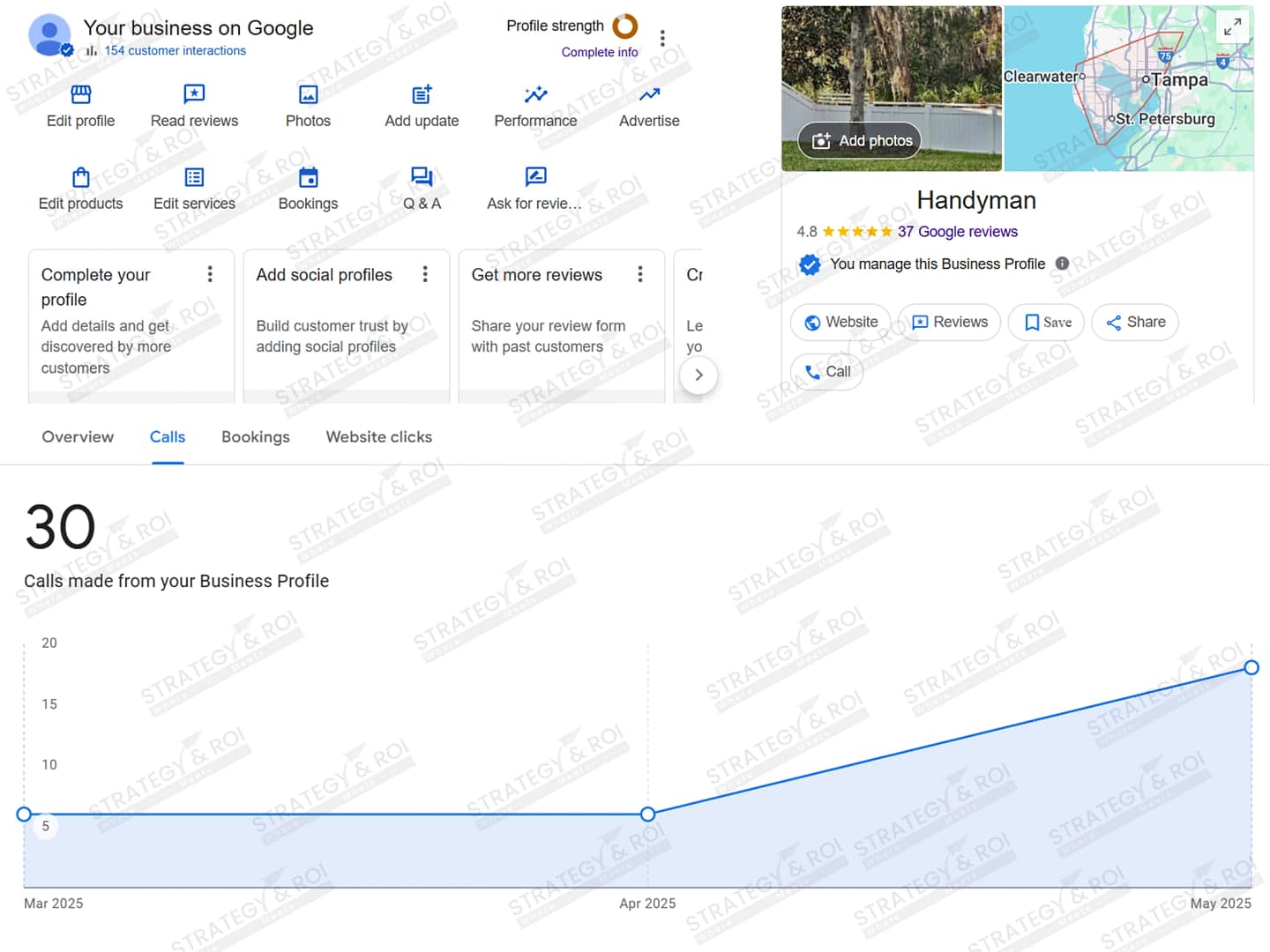Switch to the Overview tab
The height and width of the screenshot is (952, 1270).
click(78, 437)
